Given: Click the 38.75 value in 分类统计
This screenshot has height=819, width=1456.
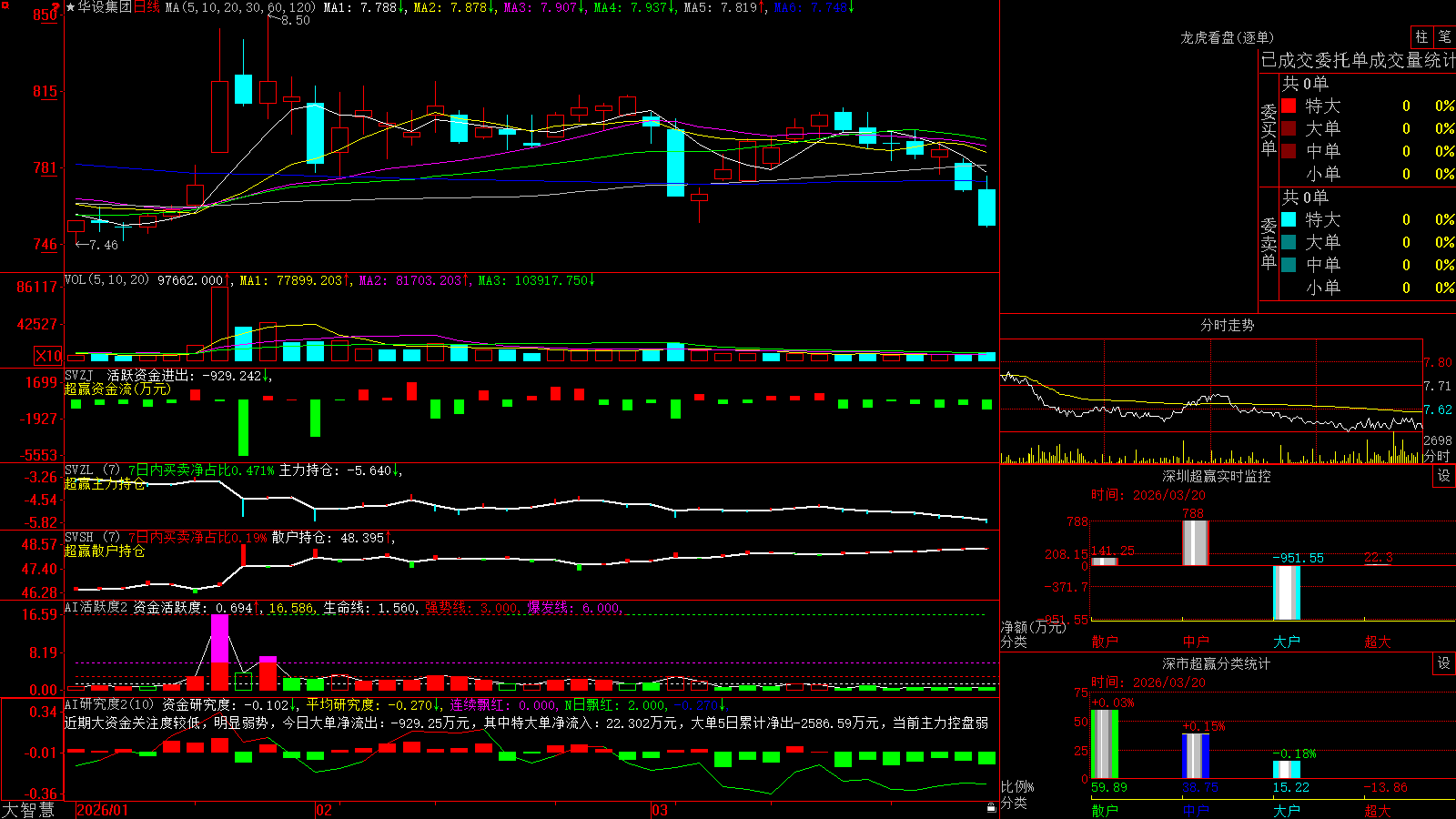Looking at the screenshot, I should [1200, 787].
